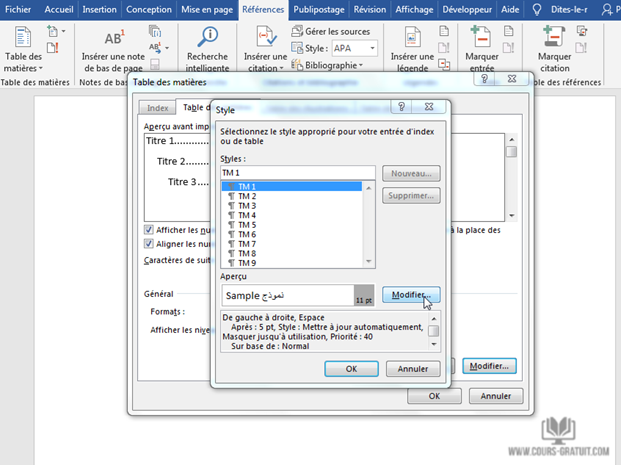The width and height of the screenshot is (621, 465).
Task: Open the Table des matières ribbon icon
Action: pos(24,39)
